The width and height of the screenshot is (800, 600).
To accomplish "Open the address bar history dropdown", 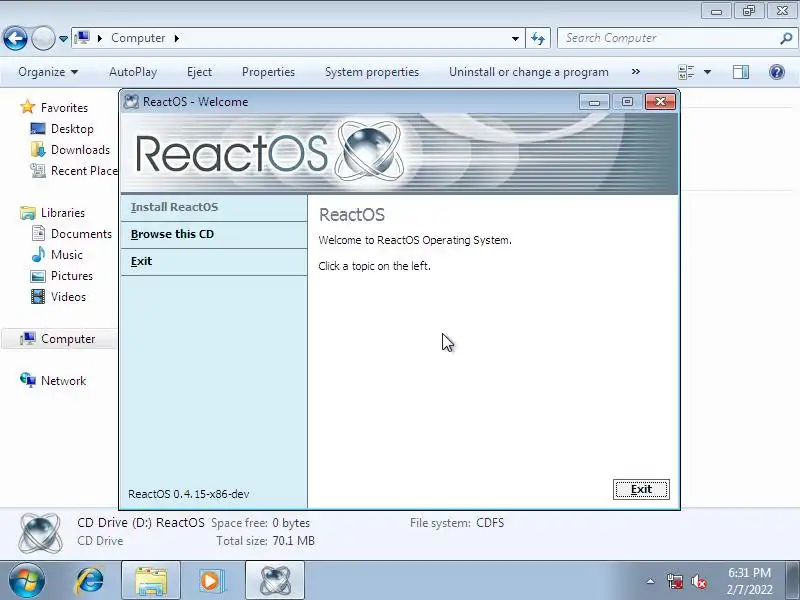I will tap(515, 39).
